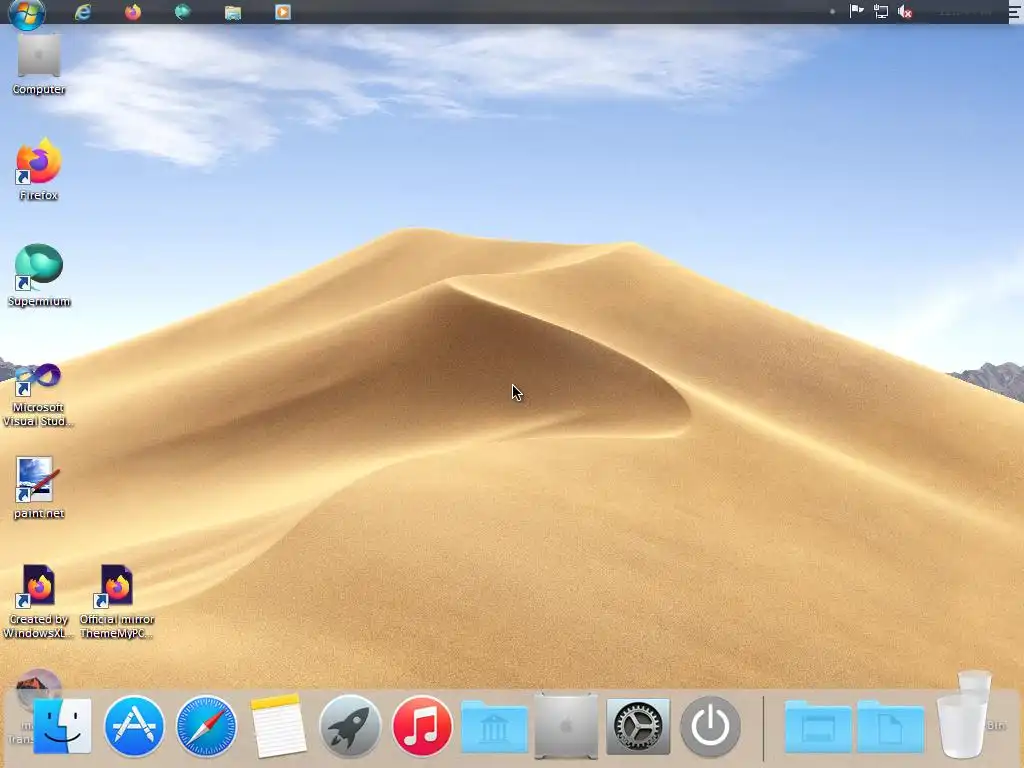Select the 'Official mirror ThemeMyPC' shortcut
This screenshot has width=1024, height=768.
tap(117, 601)
